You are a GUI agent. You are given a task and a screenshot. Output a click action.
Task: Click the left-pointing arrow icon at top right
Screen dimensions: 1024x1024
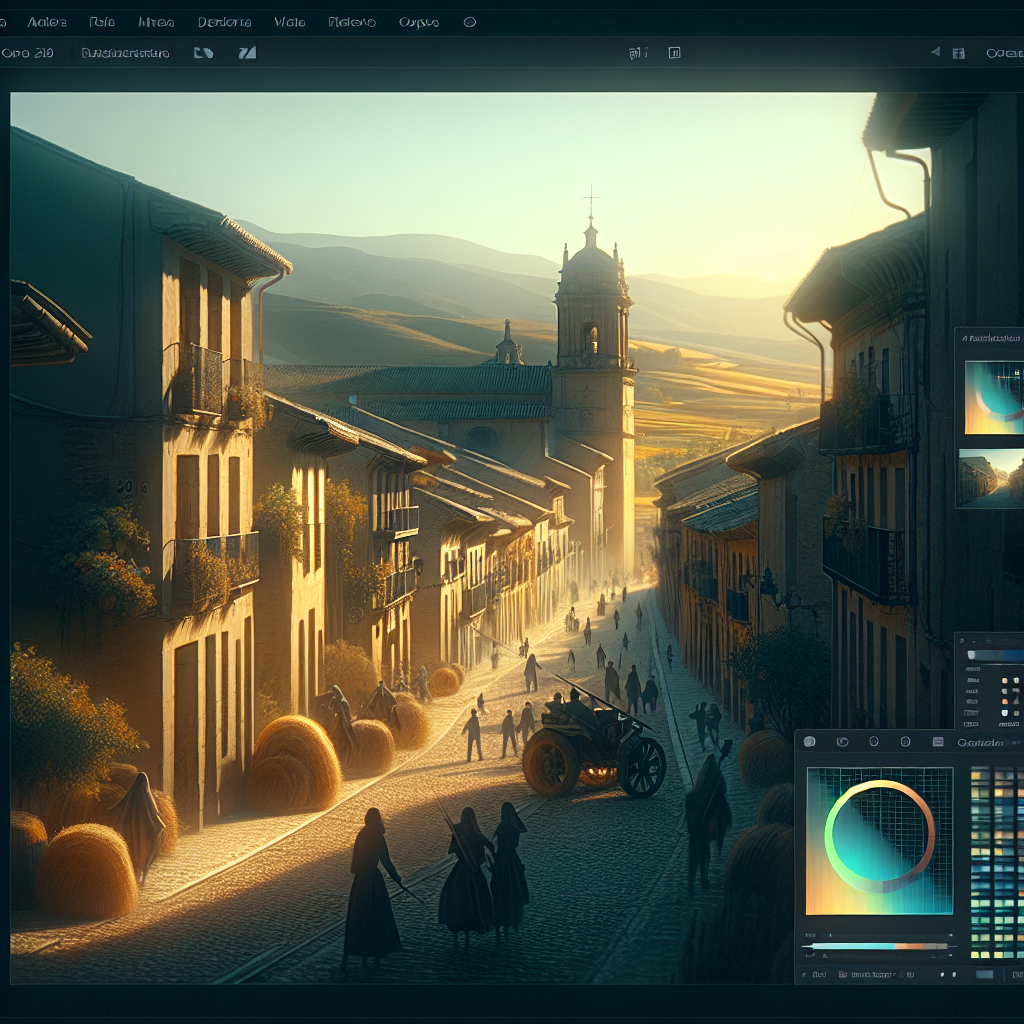click(935, 53)
